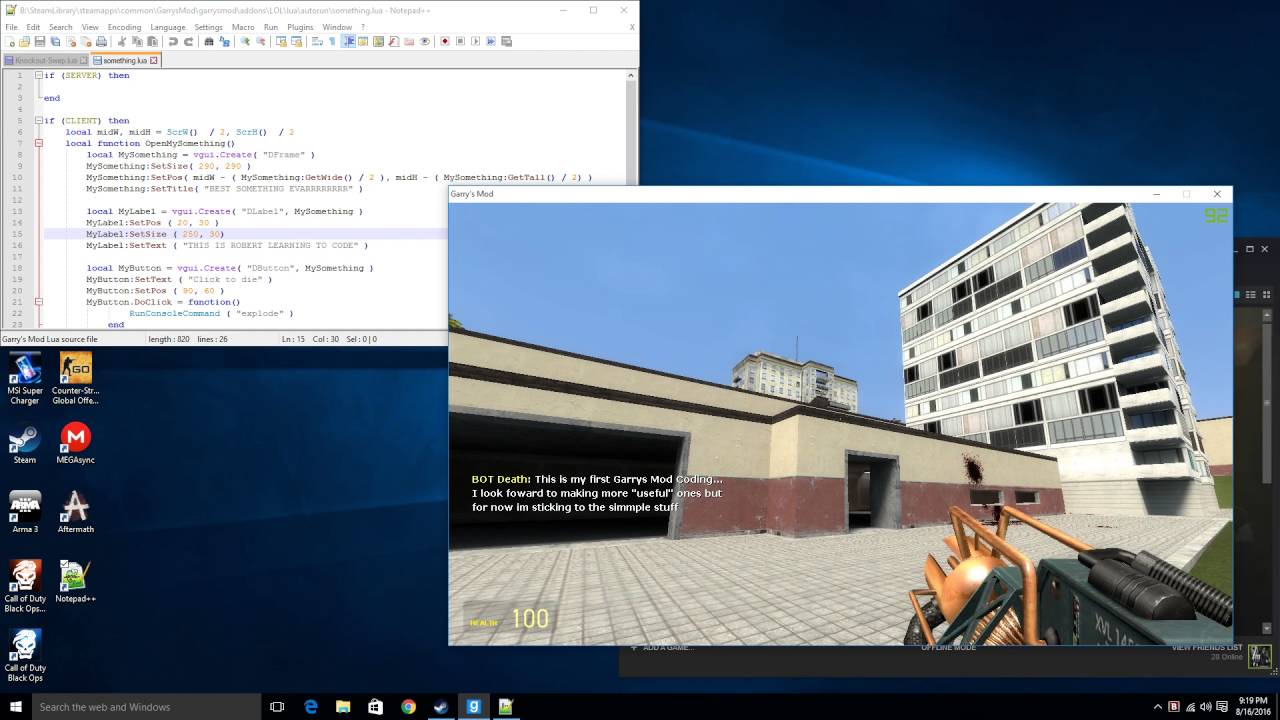Viewport: 1280px width, 720px height.
Task: Click the Playback macro icon
Action: point(476,41)
